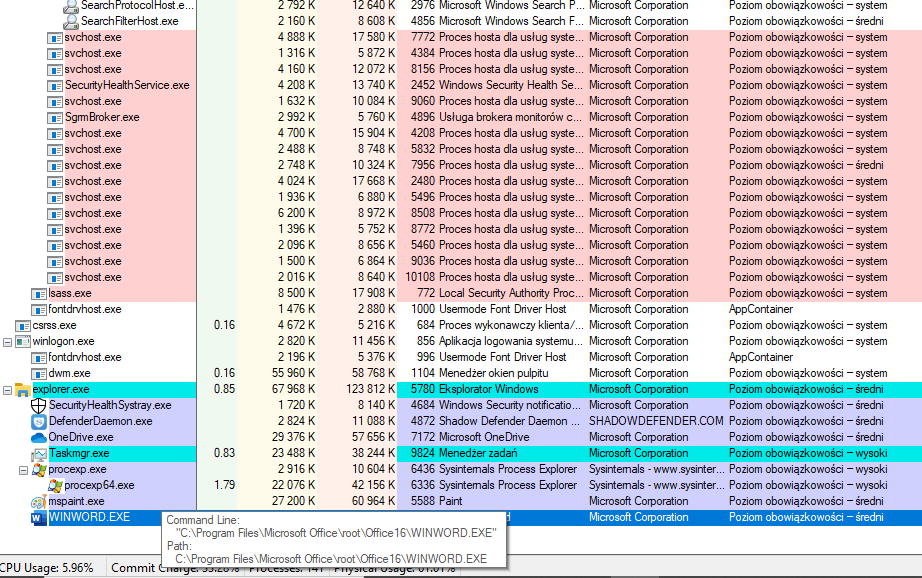Select the explorer.exe process name
922x578 pixels.
tap(61, 389)
